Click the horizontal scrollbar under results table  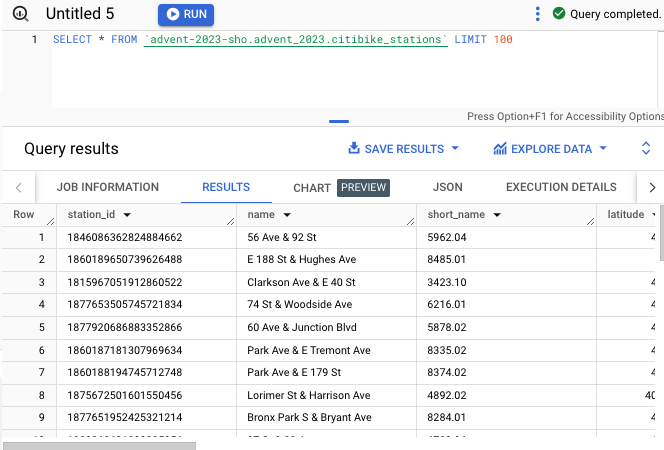click(x=100, y=446)
